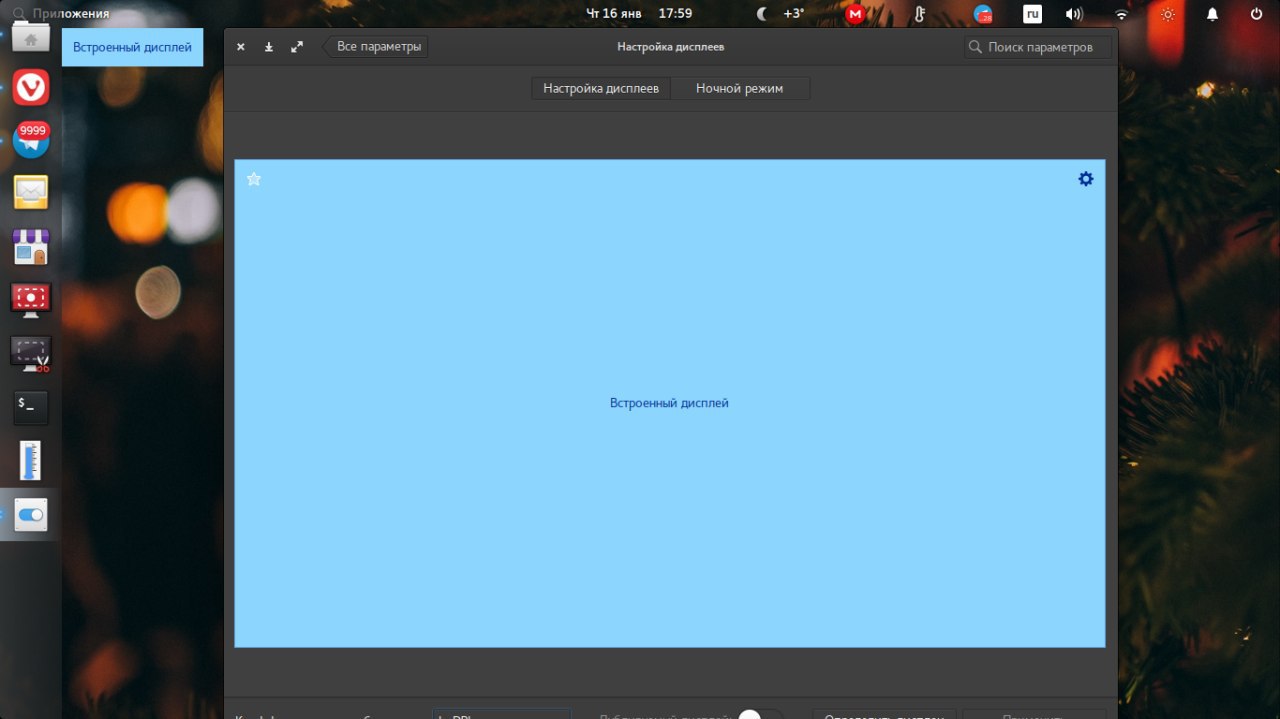Screen dimensions: 1280x719
Task: Click the expand arrows icon in titlebar
Action: pos(297,47)
